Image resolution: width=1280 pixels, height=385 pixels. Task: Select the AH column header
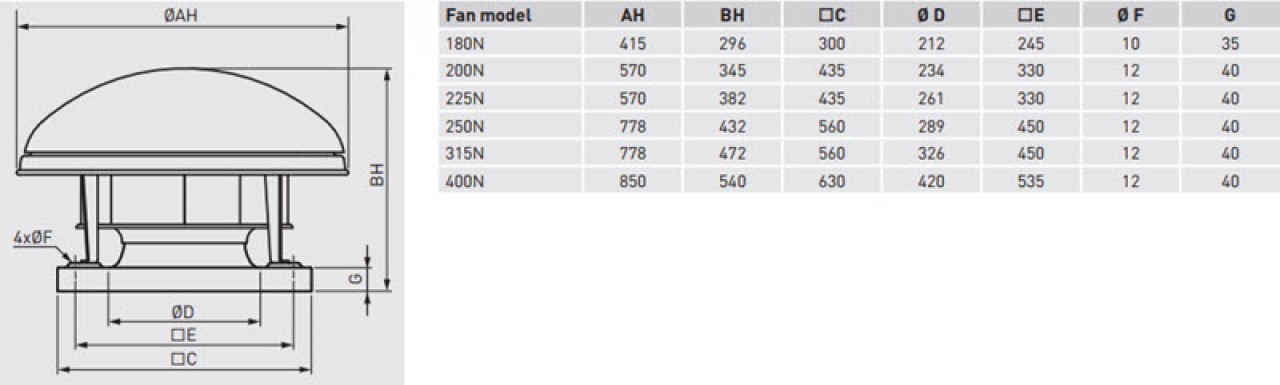click(633, 16)
